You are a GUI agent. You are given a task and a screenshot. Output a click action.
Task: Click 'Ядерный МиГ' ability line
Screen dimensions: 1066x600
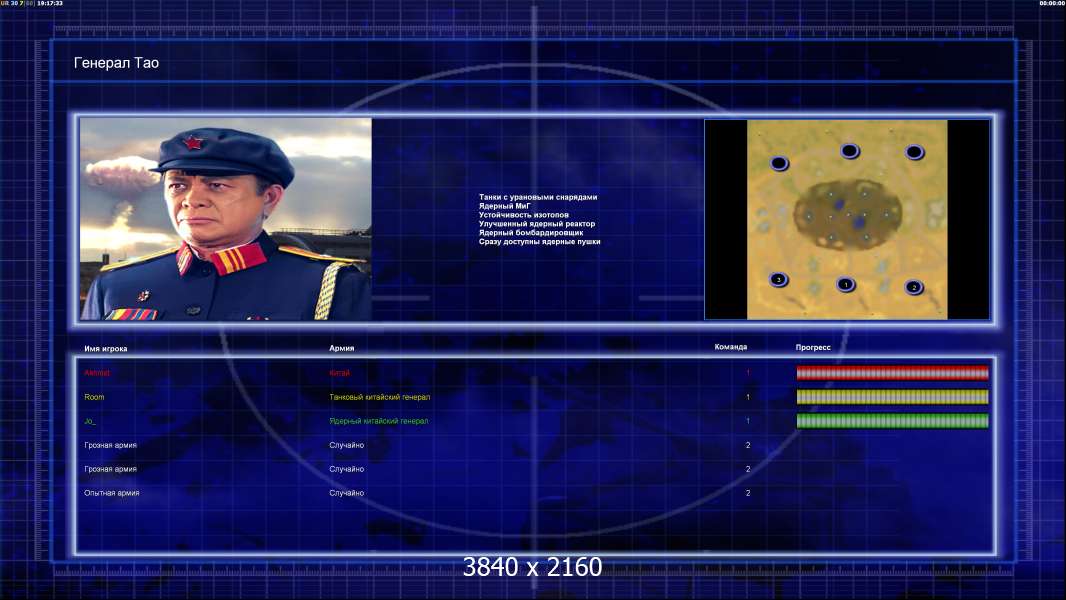pyautogui.click(x=504, y=206)
